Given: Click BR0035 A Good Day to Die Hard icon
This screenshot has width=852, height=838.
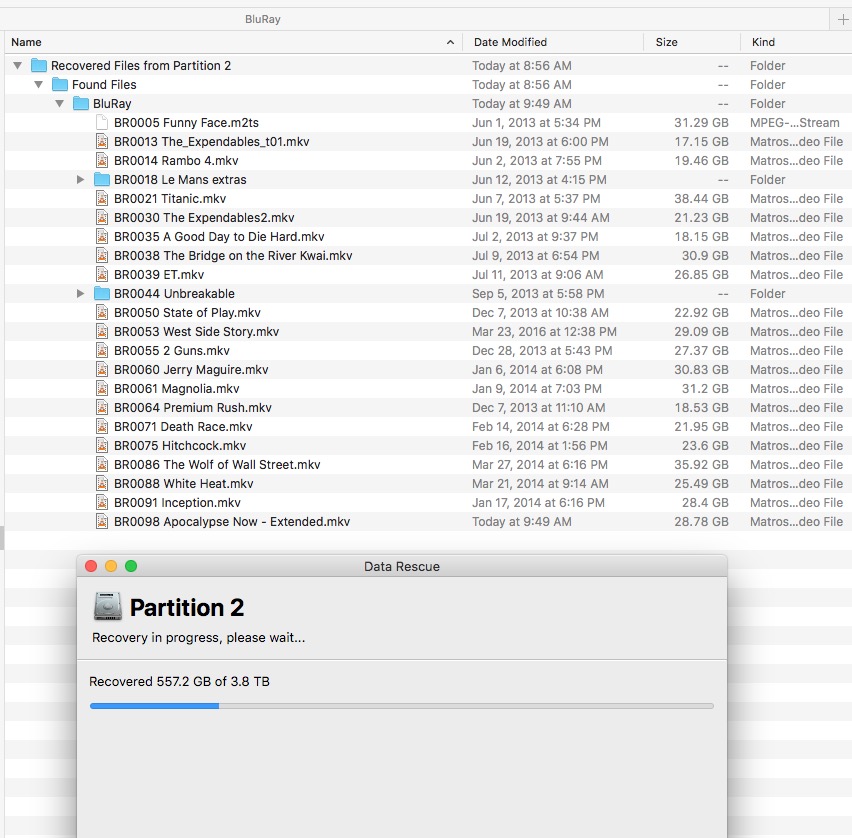Looking at the screenshot, I should tap(102, 237).
